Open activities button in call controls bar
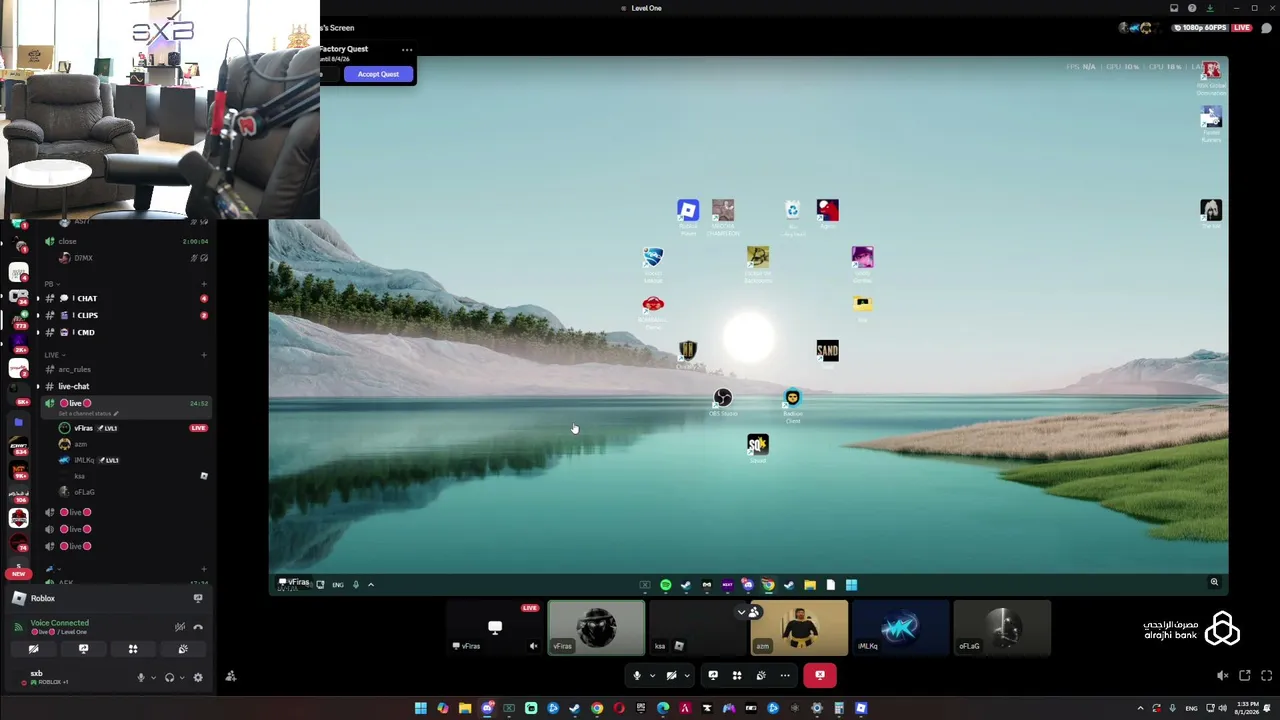 [737, 675]
